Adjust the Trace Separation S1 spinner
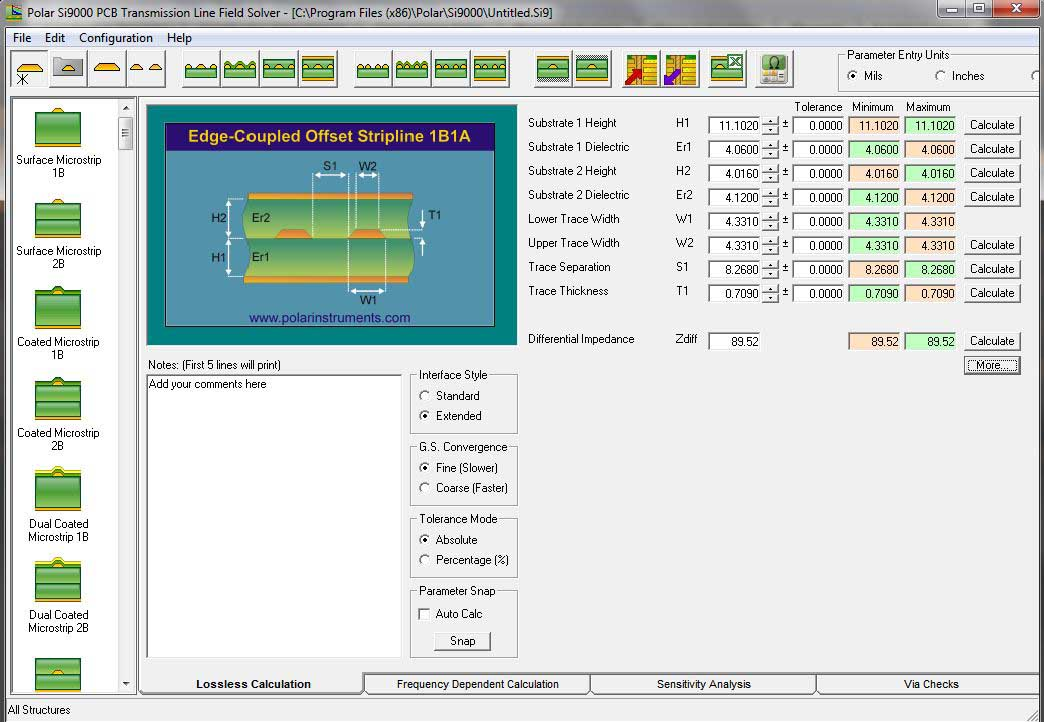Image resolution: width=1044 pixels, height=722 pixels. click(770, 269)
